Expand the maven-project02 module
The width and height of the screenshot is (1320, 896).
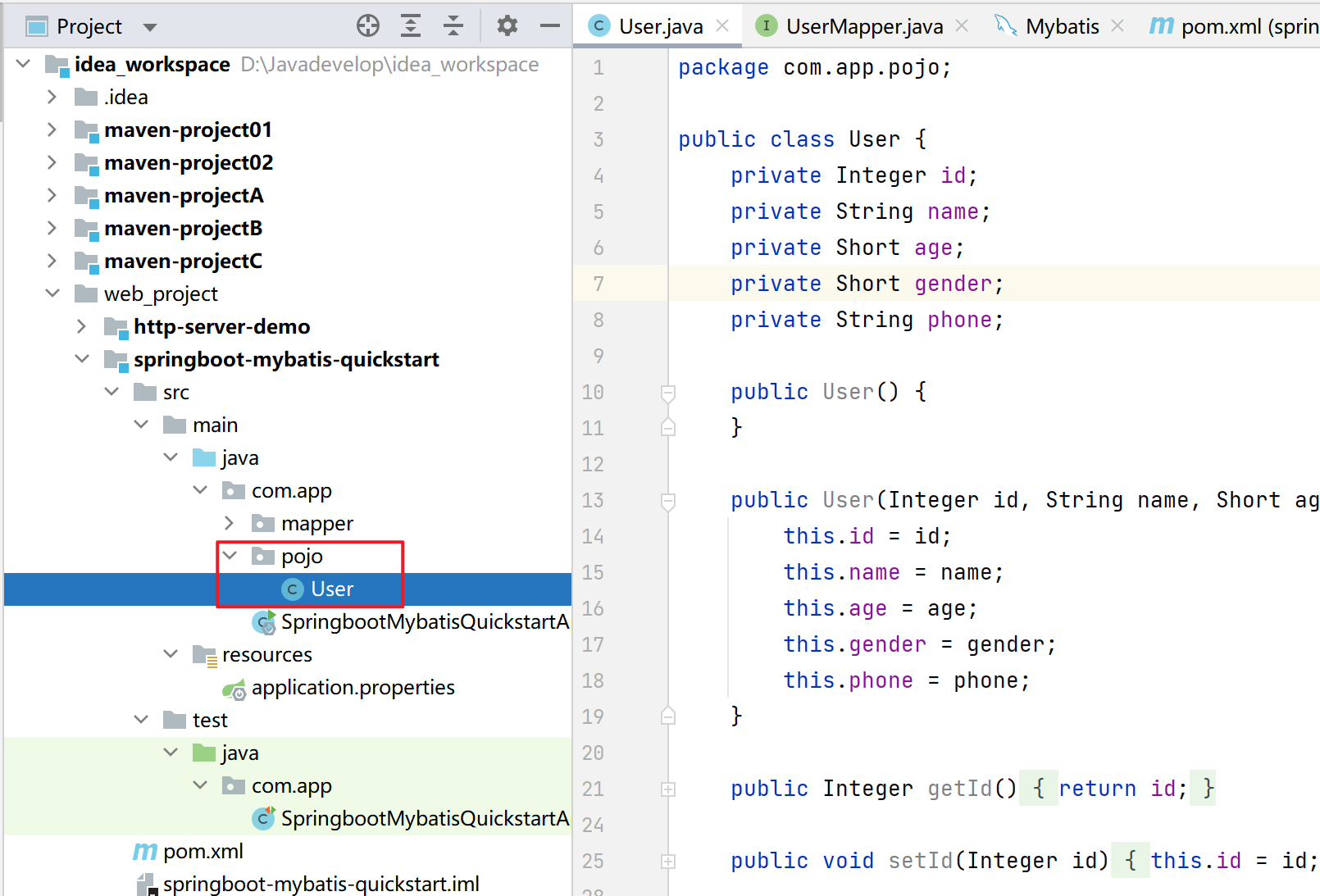(52, 162)
